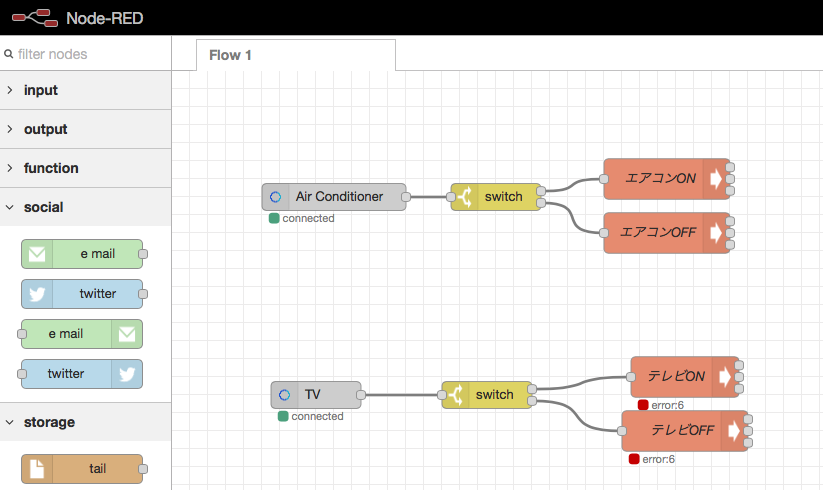Click circle icon on TV node
Image resolution: width=823 pixels, height=490 pixels.
click(284, 395)
